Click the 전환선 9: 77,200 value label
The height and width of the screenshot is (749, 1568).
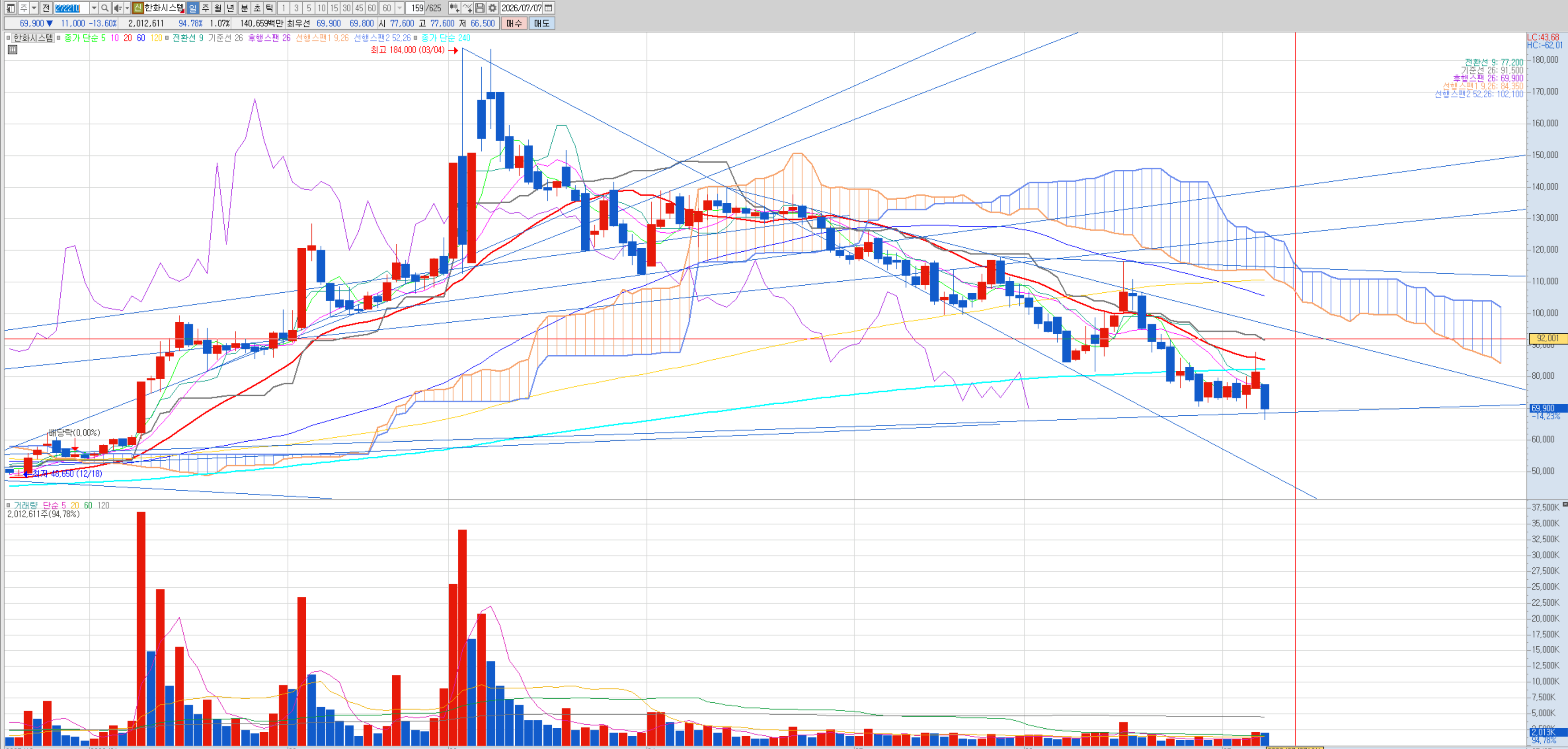(x=1494, y=62)
